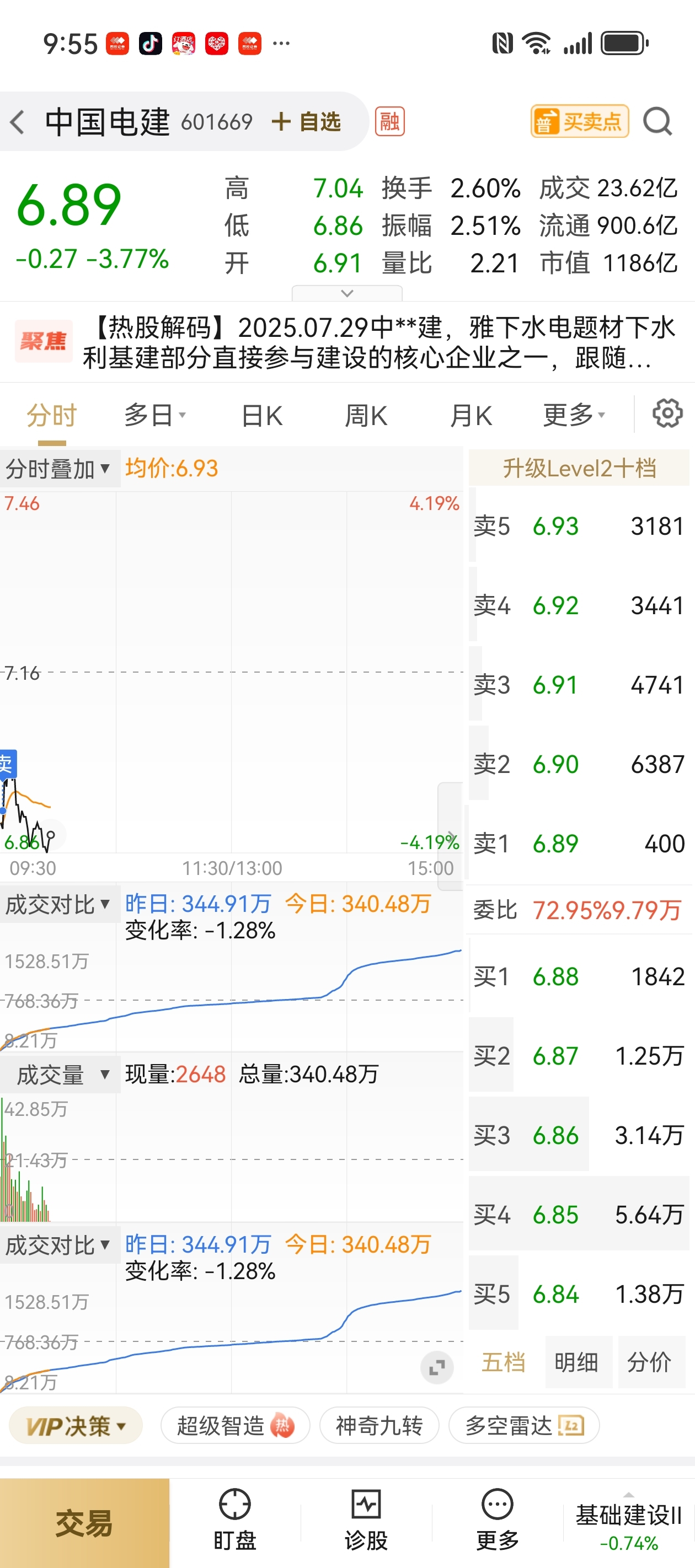Viewport: 695px width, 1568px height.
Task: Tap TikTok notification icon in status bar
Action: coord(151,43)
